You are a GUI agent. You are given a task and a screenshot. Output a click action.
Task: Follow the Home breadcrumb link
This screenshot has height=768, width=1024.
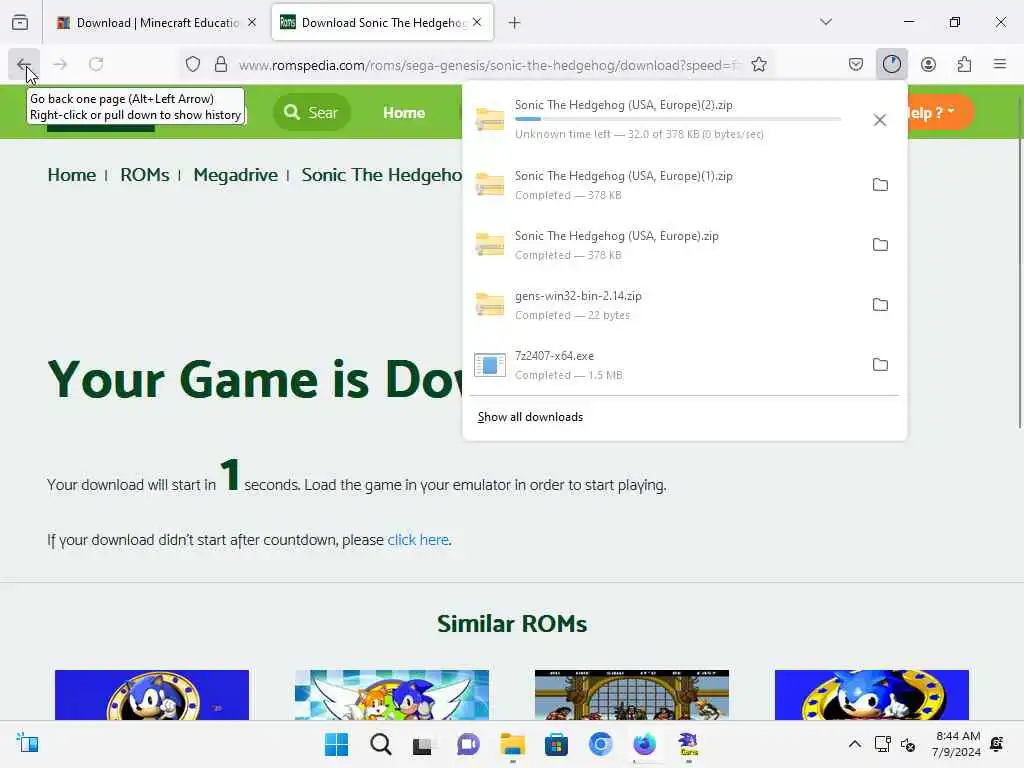71,175
